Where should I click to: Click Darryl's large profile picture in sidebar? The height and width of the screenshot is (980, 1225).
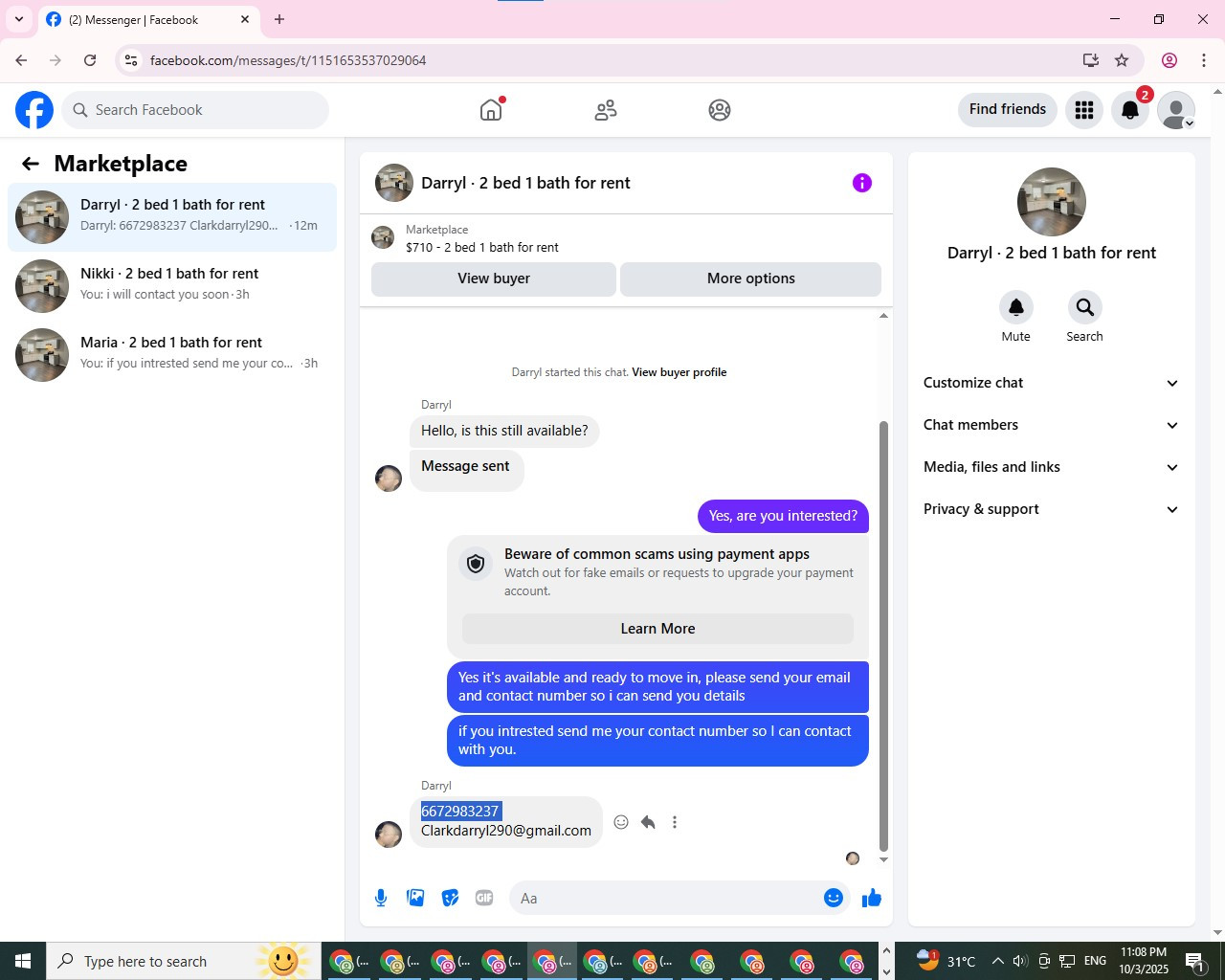[x=1052, y=202]
